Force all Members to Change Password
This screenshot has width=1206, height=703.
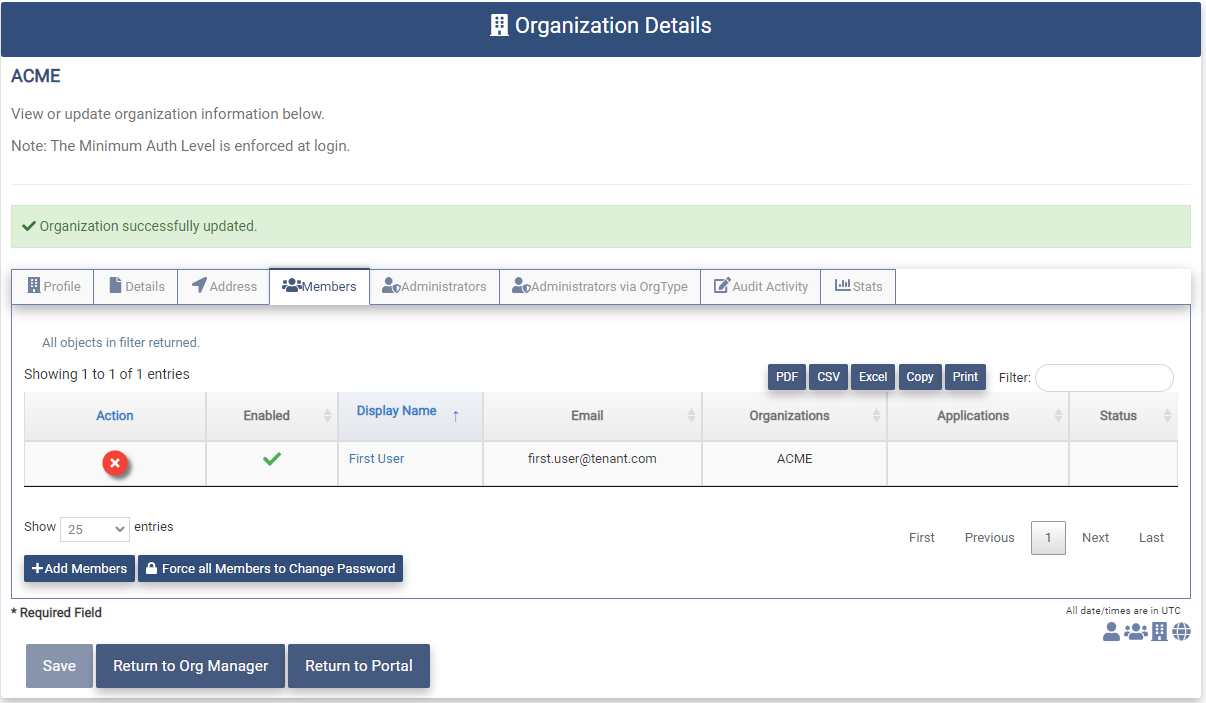click(270, 568)
